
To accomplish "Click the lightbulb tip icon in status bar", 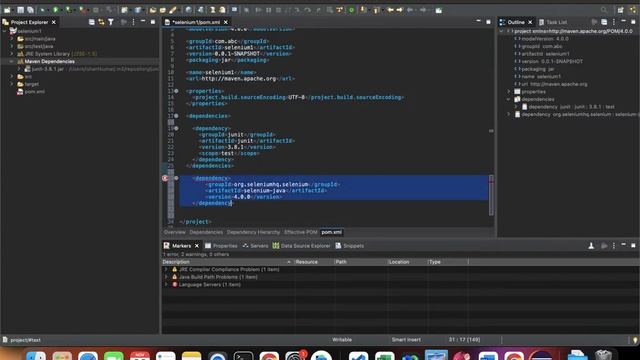I will (x=635, y=340).
